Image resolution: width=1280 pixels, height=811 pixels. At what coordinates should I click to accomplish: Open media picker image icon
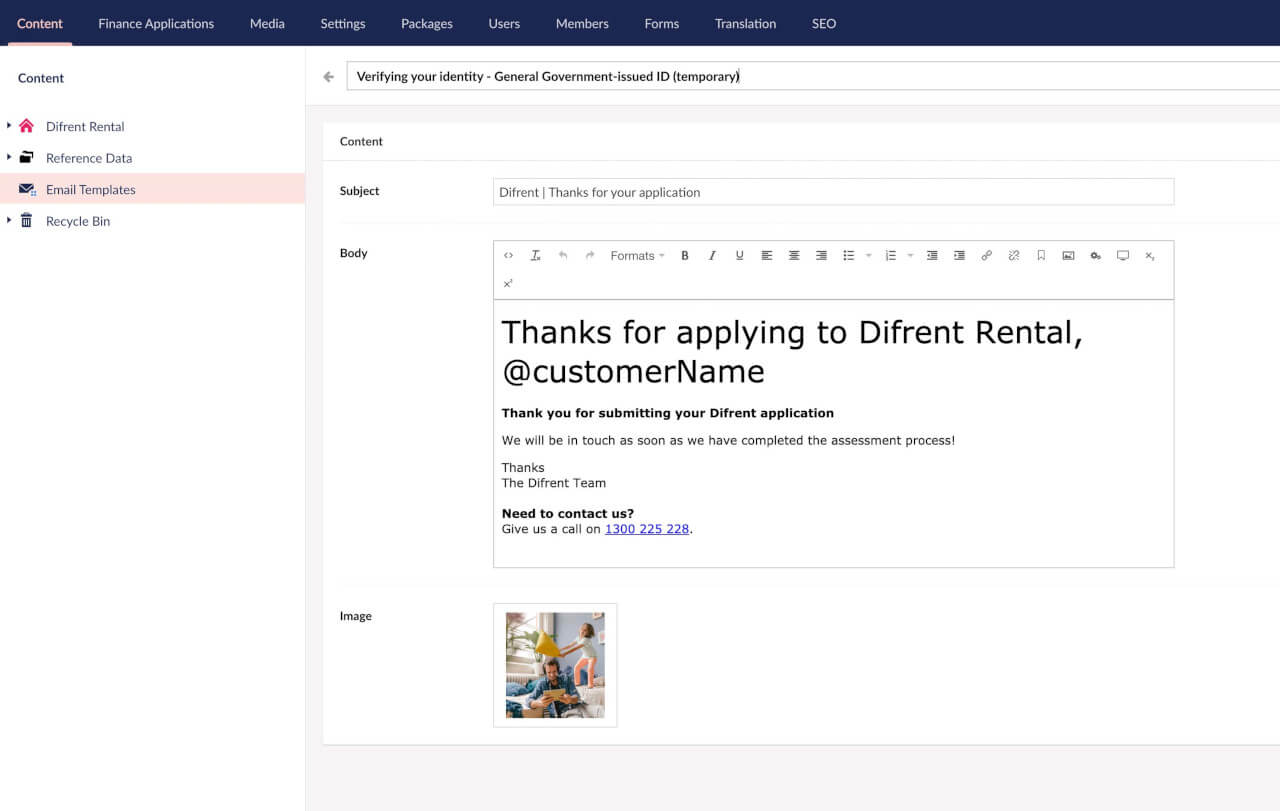point(1068,256)
